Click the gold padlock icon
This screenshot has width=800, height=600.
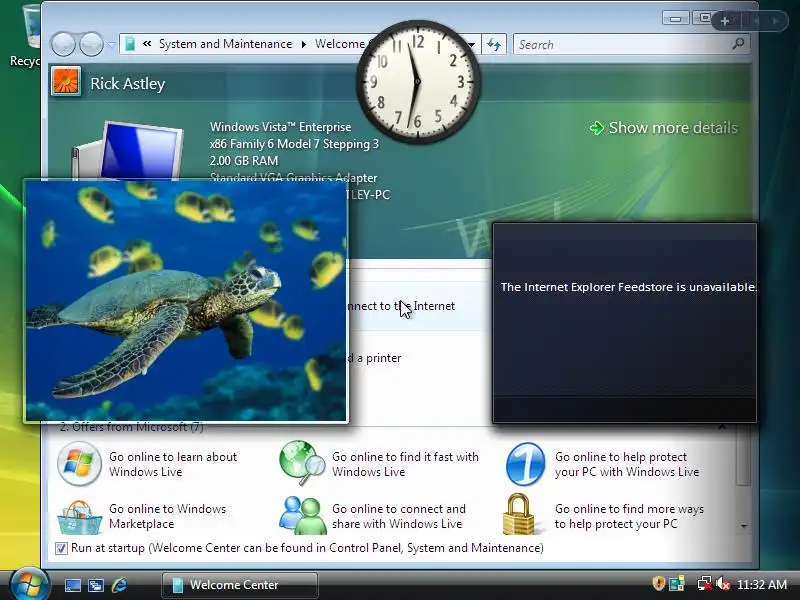[x=519, y=514]
